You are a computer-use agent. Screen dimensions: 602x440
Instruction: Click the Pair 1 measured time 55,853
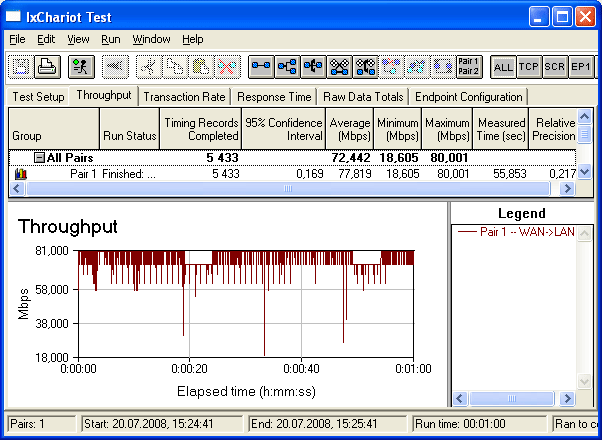point(509,174)
